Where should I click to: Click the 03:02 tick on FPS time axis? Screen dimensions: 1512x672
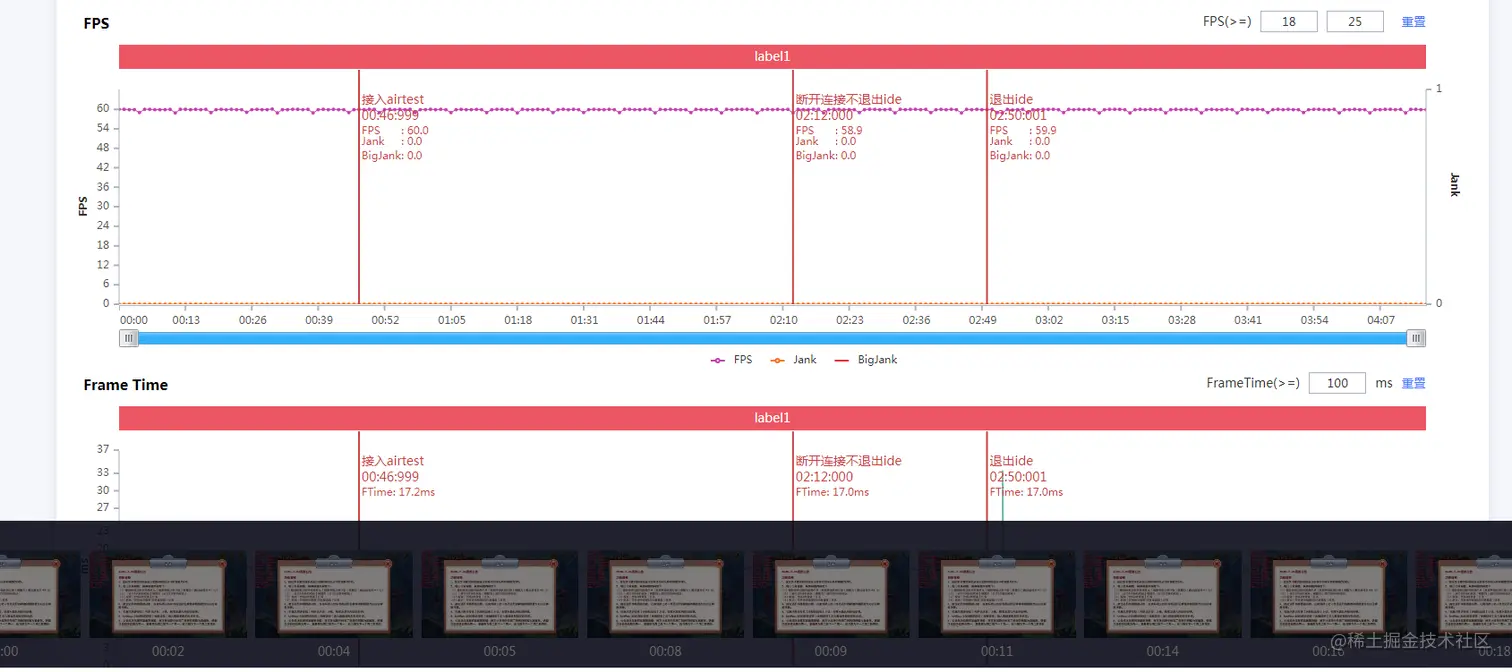pos(1049,320)
